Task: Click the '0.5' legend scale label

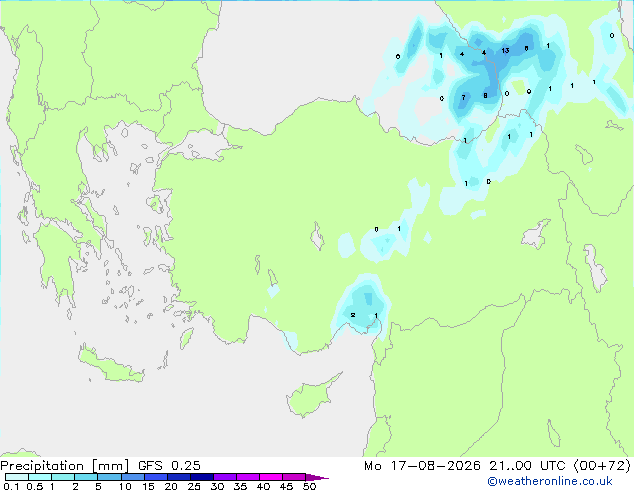Action: tap(34, 486)
